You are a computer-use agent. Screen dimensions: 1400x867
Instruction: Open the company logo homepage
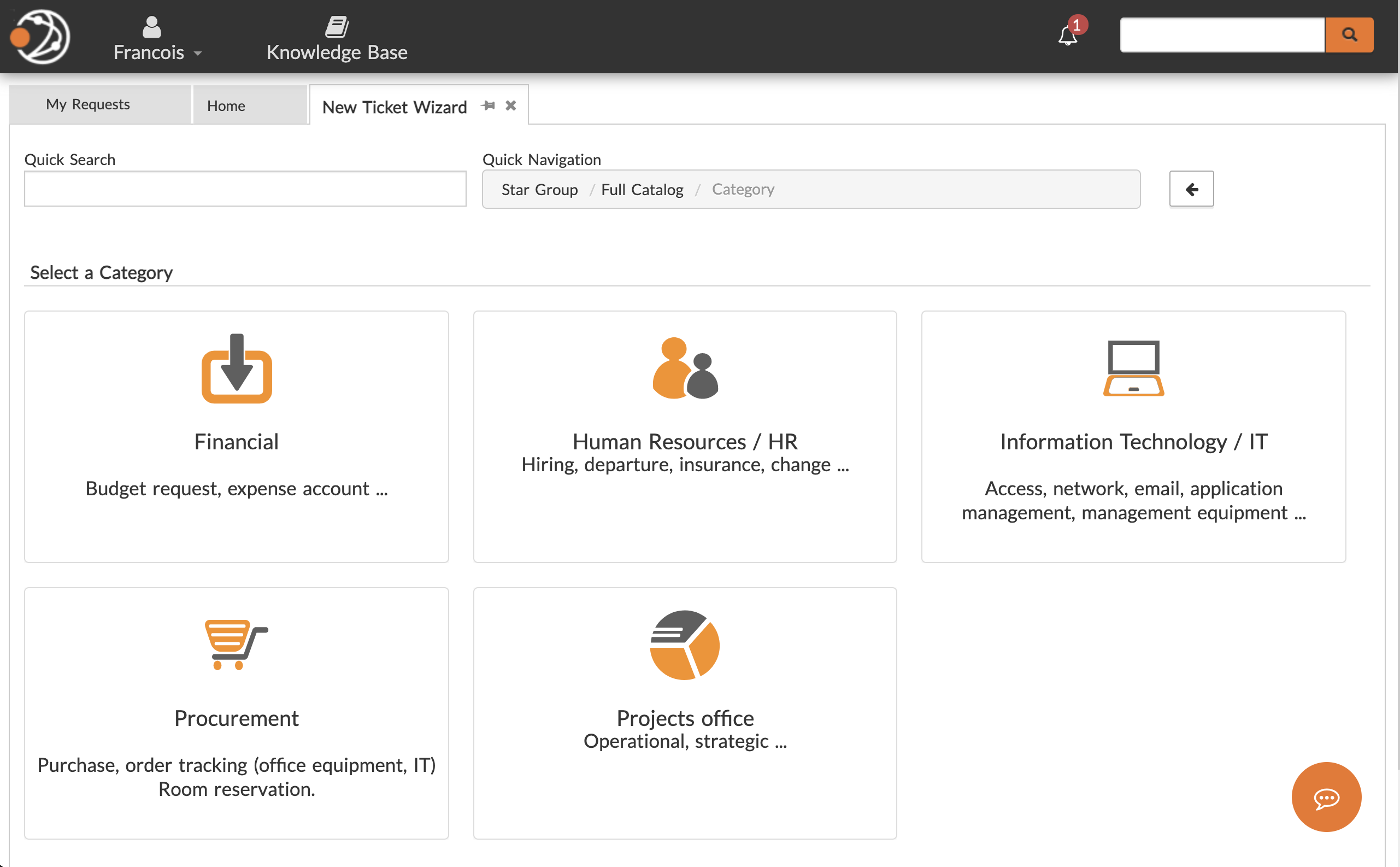[x=38, y=36]
